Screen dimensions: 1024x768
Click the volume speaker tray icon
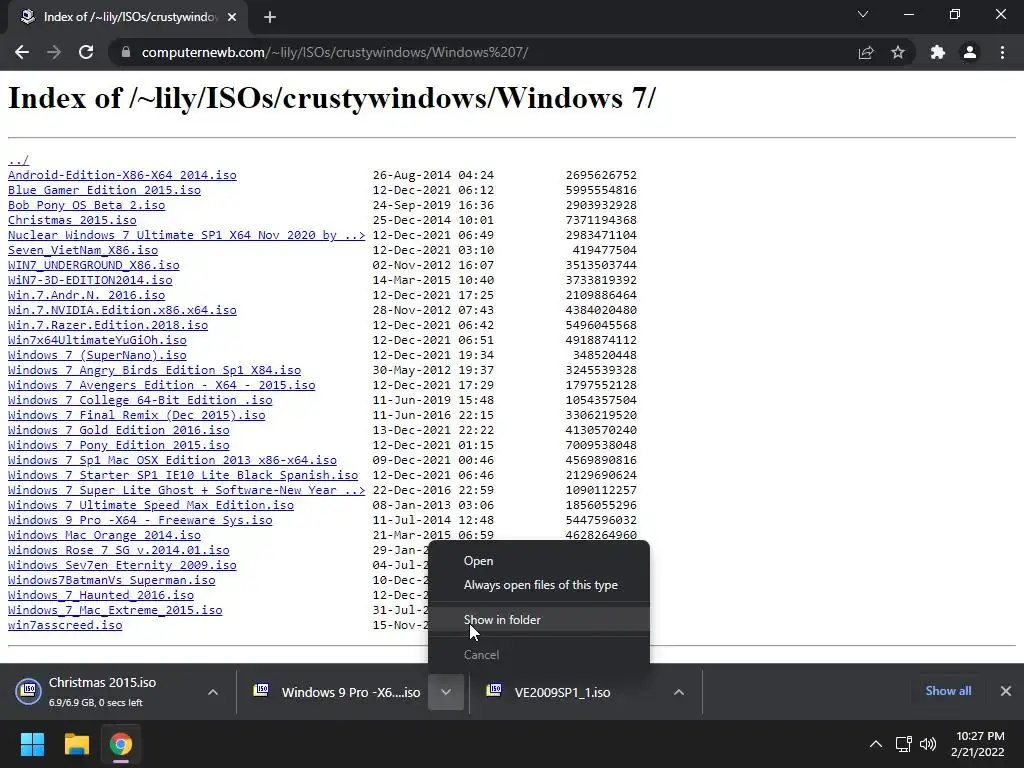[x=927, y=744]
